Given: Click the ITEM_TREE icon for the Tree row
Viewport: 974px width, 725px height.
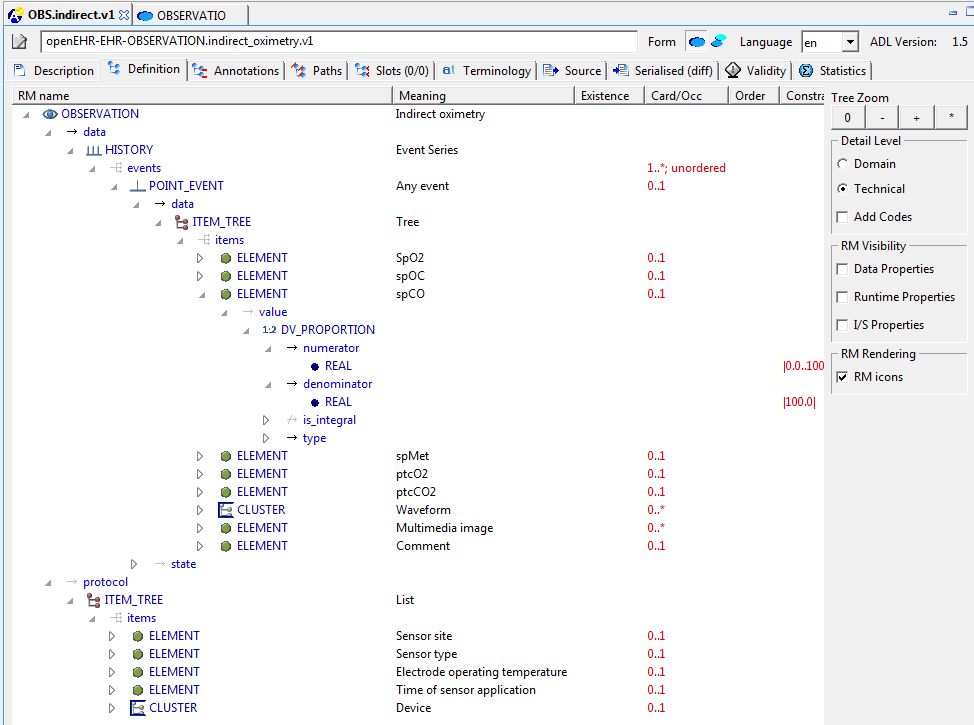Looking at the screenshot, I should coord(182,222).
